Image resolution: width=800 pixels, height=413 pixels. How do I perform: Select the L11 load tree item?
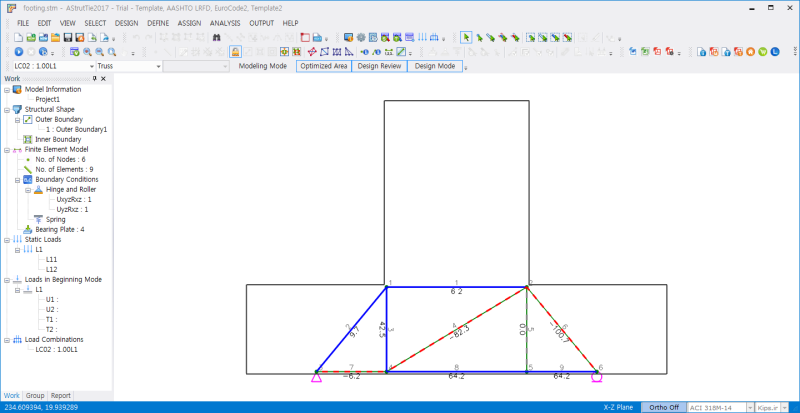[52, 259]
